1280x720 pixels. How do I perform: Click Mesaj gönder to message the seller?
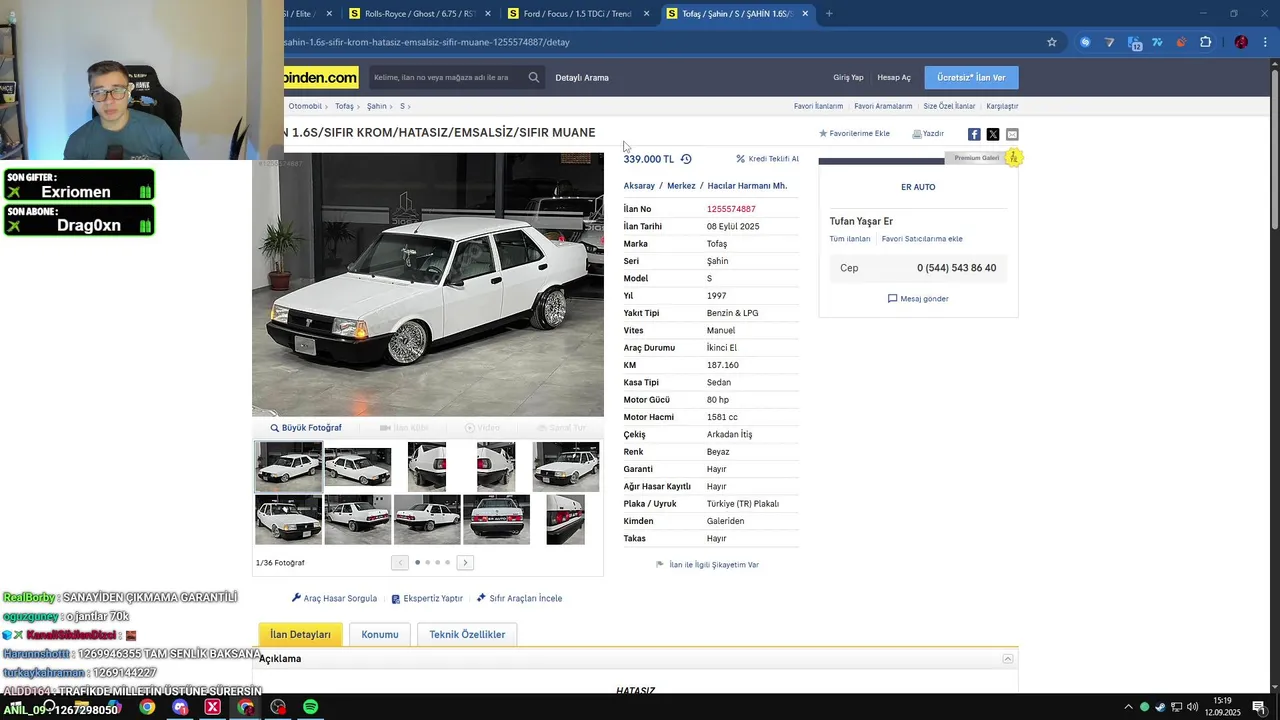coord(918,298)
